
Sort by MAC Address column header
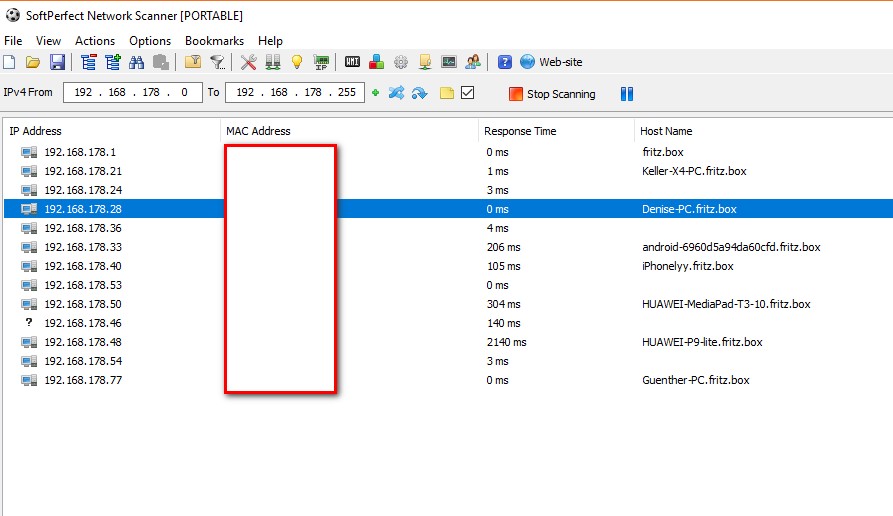tap(349, 131)
